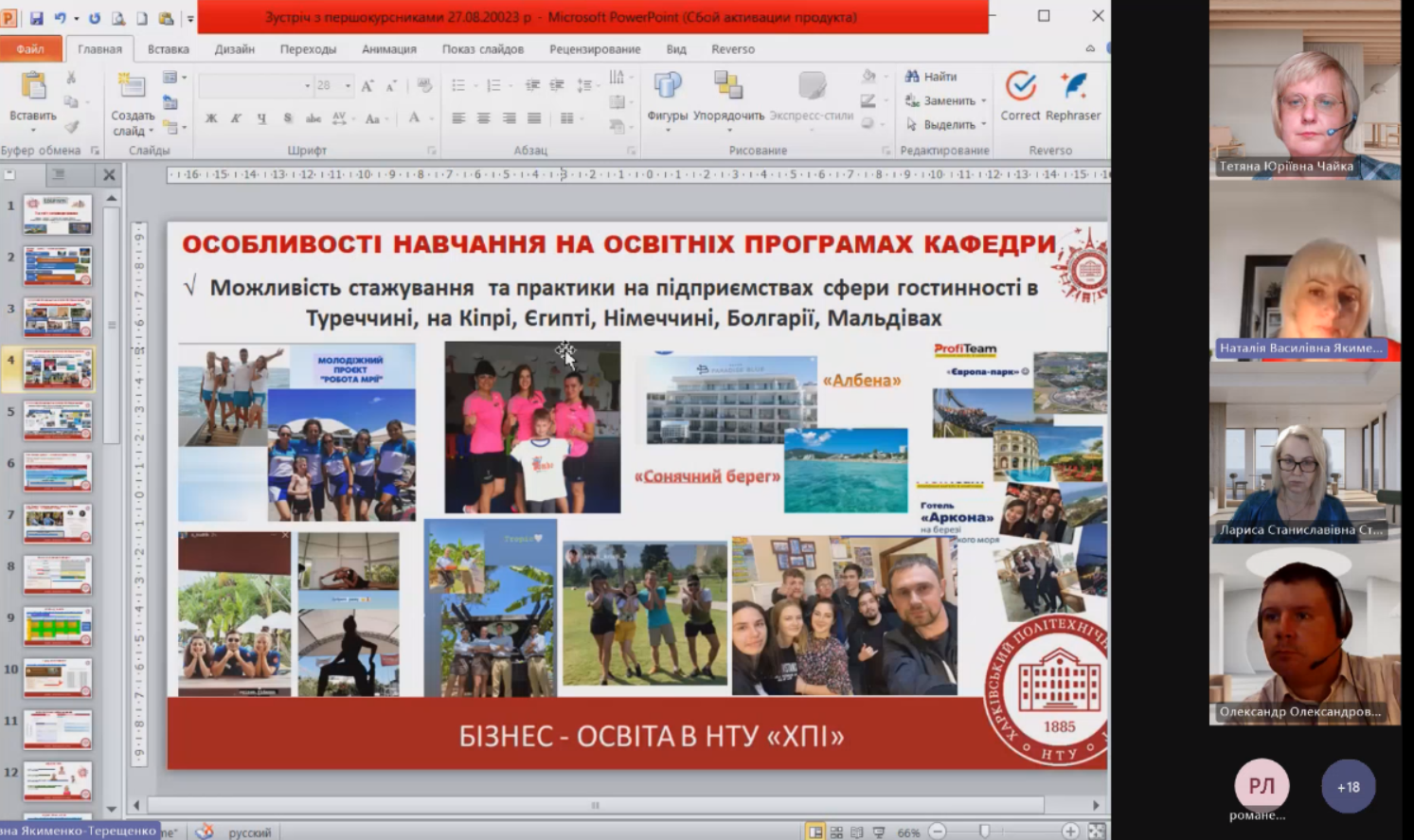Click the Fit slide to window icon
This screenshot has width=1414, height=840.
(1096, 831)
